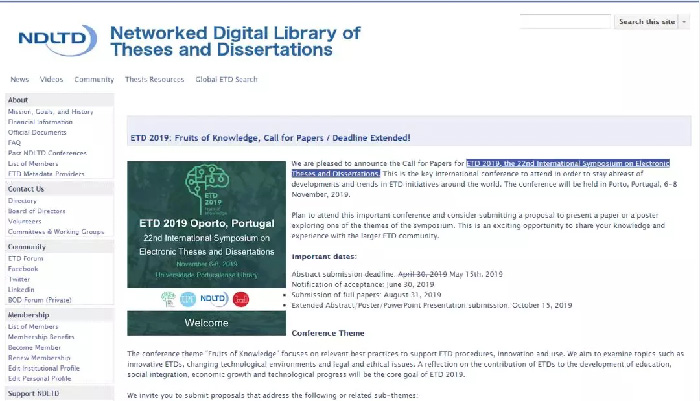Open the Thesis Resources menu item

click(x=154, y=79)
